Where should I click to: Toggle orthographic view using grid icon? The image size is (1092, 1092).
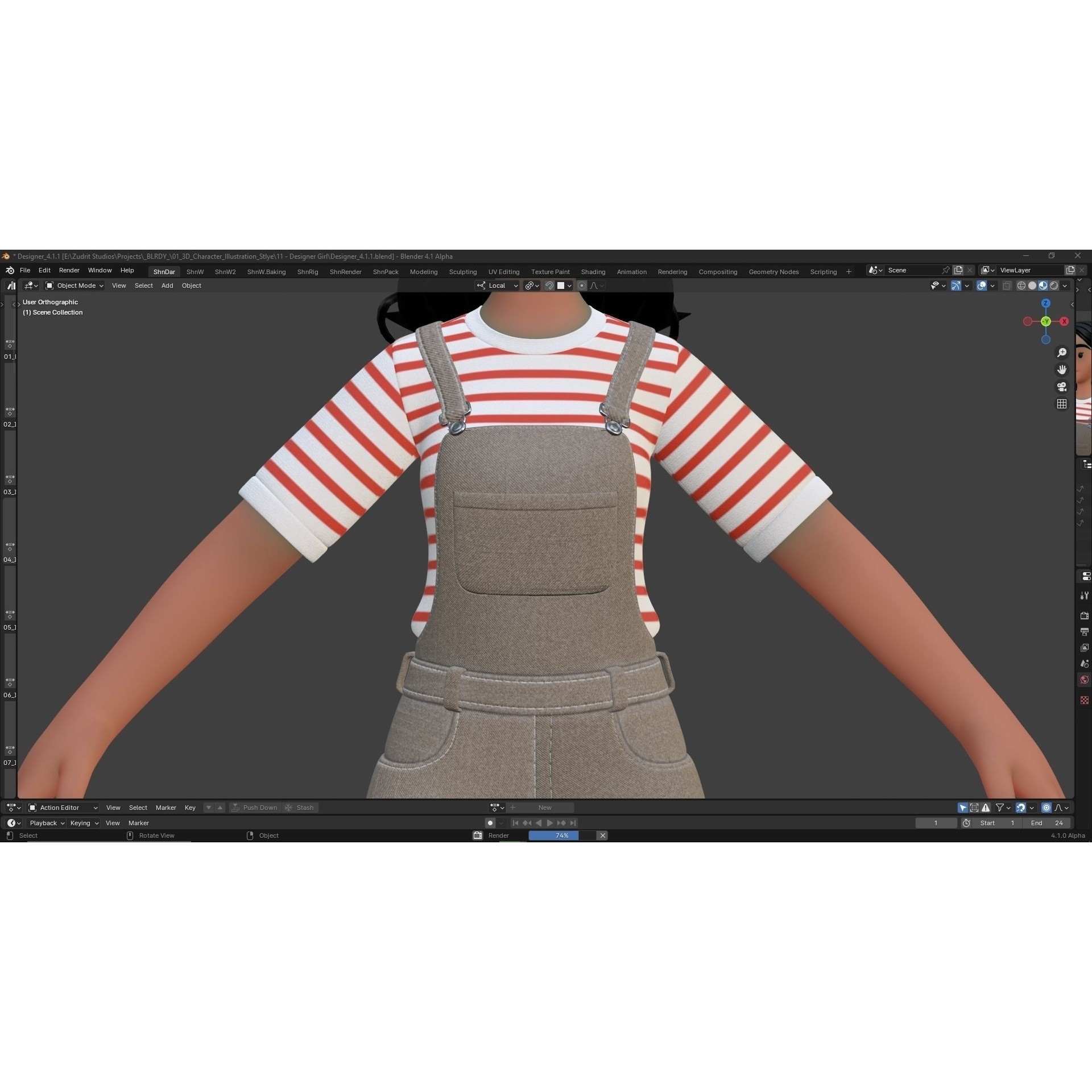1061,404
